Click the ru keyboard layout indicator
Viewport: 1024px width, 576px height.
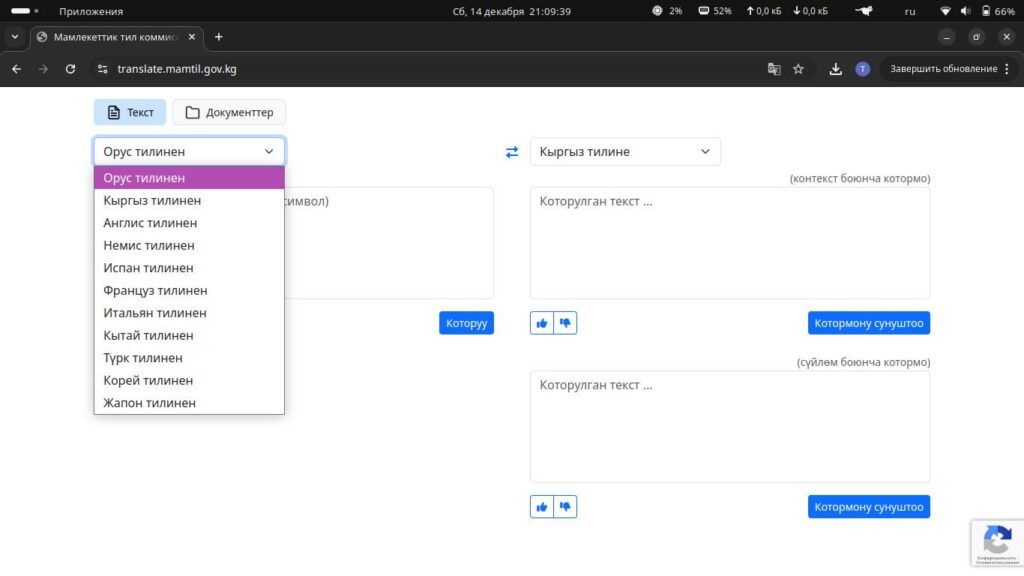tap(910, 11)
